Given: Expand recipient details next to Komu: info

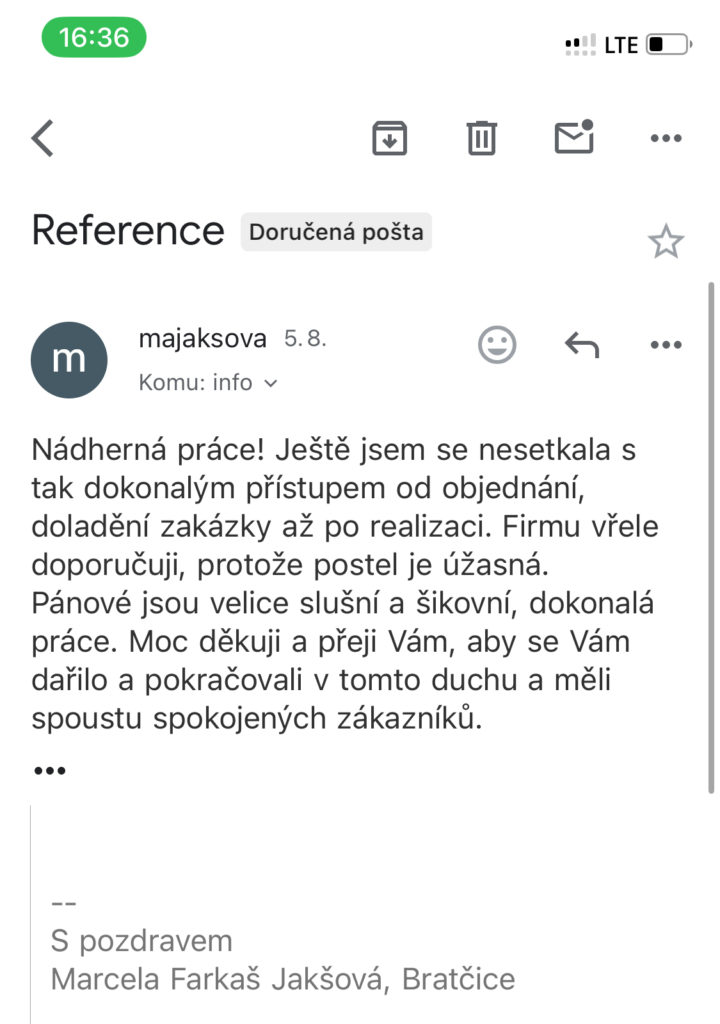Looking at the screenshot, I should tap(270, 383).
